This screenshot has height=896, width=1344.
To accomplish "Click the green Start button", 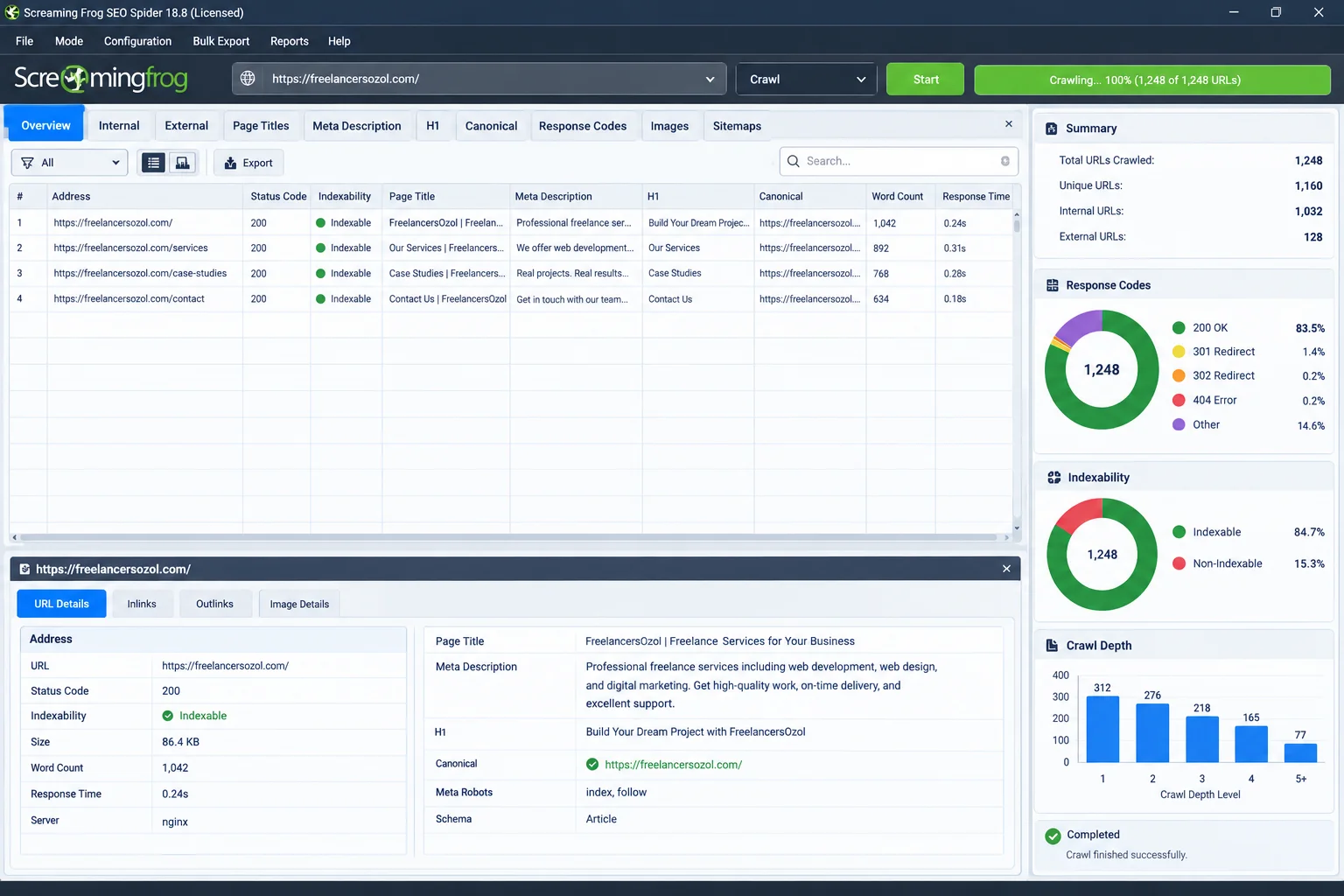I will [x=926, y=79].
